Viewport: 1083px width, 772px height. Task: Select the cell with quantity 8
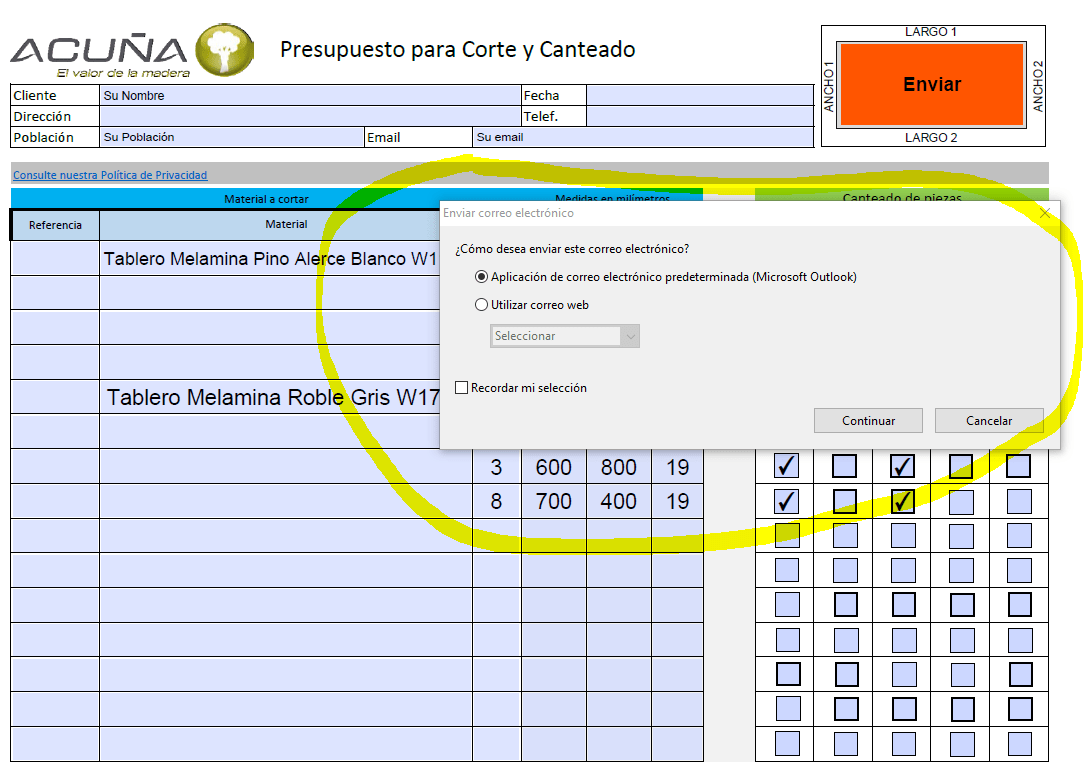(x=497, y=501)
